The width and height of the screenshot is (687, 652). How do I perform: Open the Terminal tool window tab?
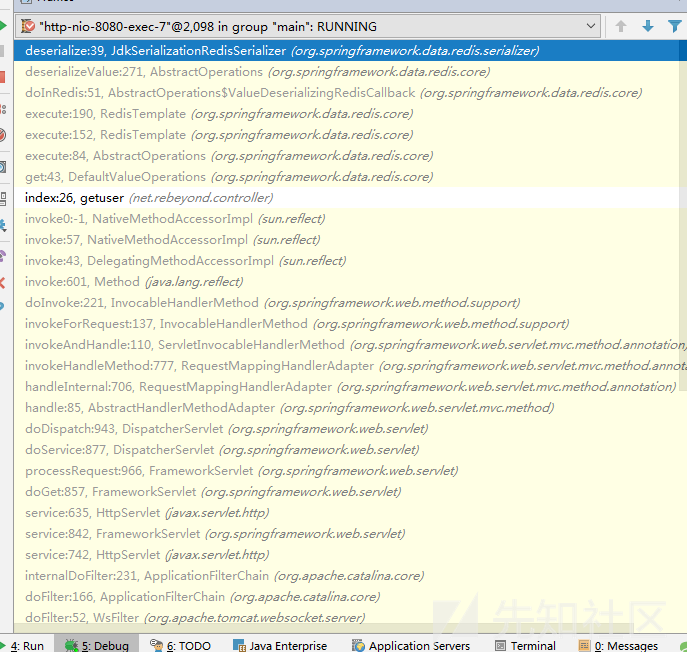525,645
